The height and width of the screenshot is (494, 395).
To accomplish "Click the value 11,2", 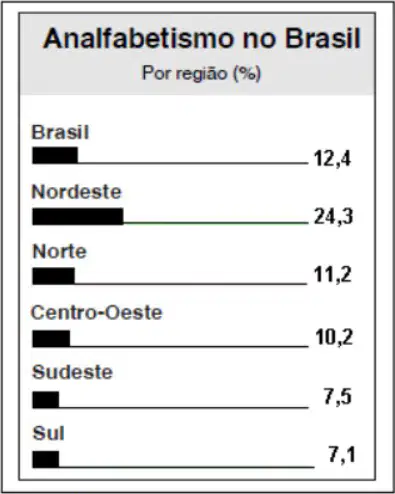I will 333,275.
